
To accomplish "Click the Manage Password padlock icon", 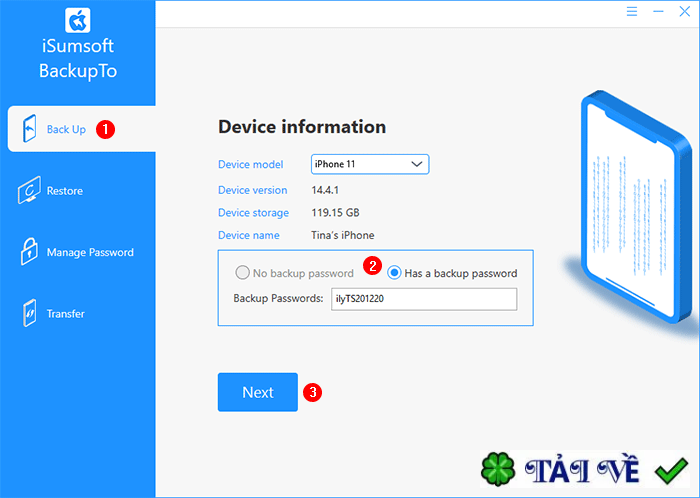I will click(x=29, y=252).
